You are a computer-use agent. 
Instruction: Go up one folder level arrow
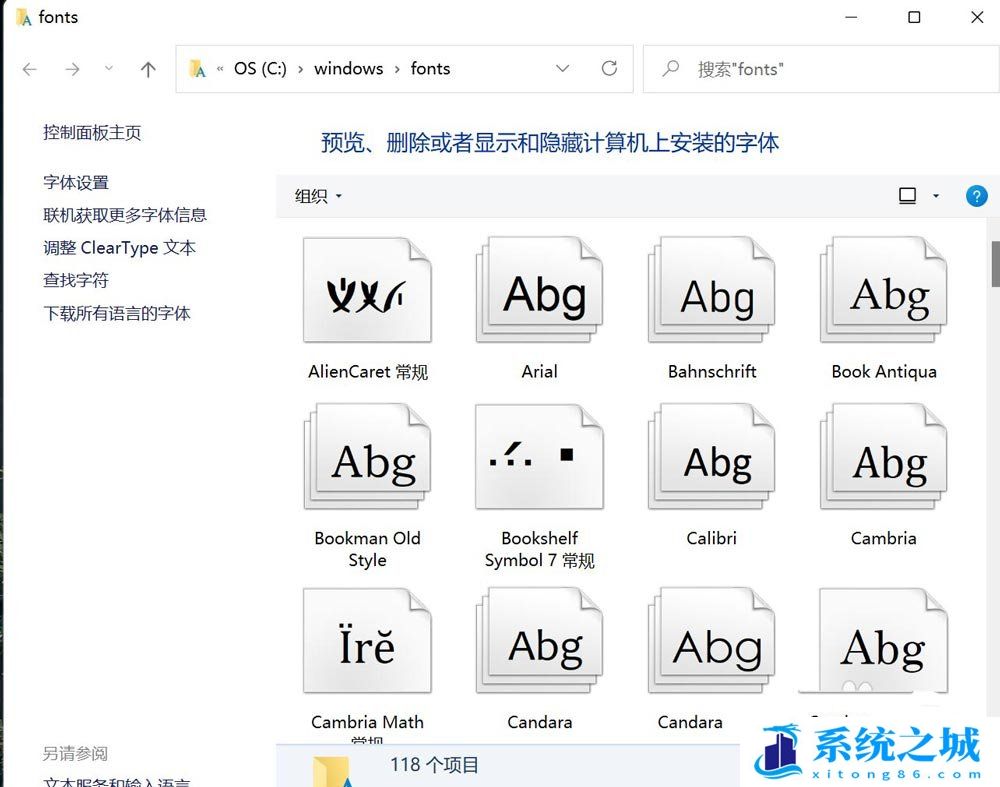click(148, 69)
